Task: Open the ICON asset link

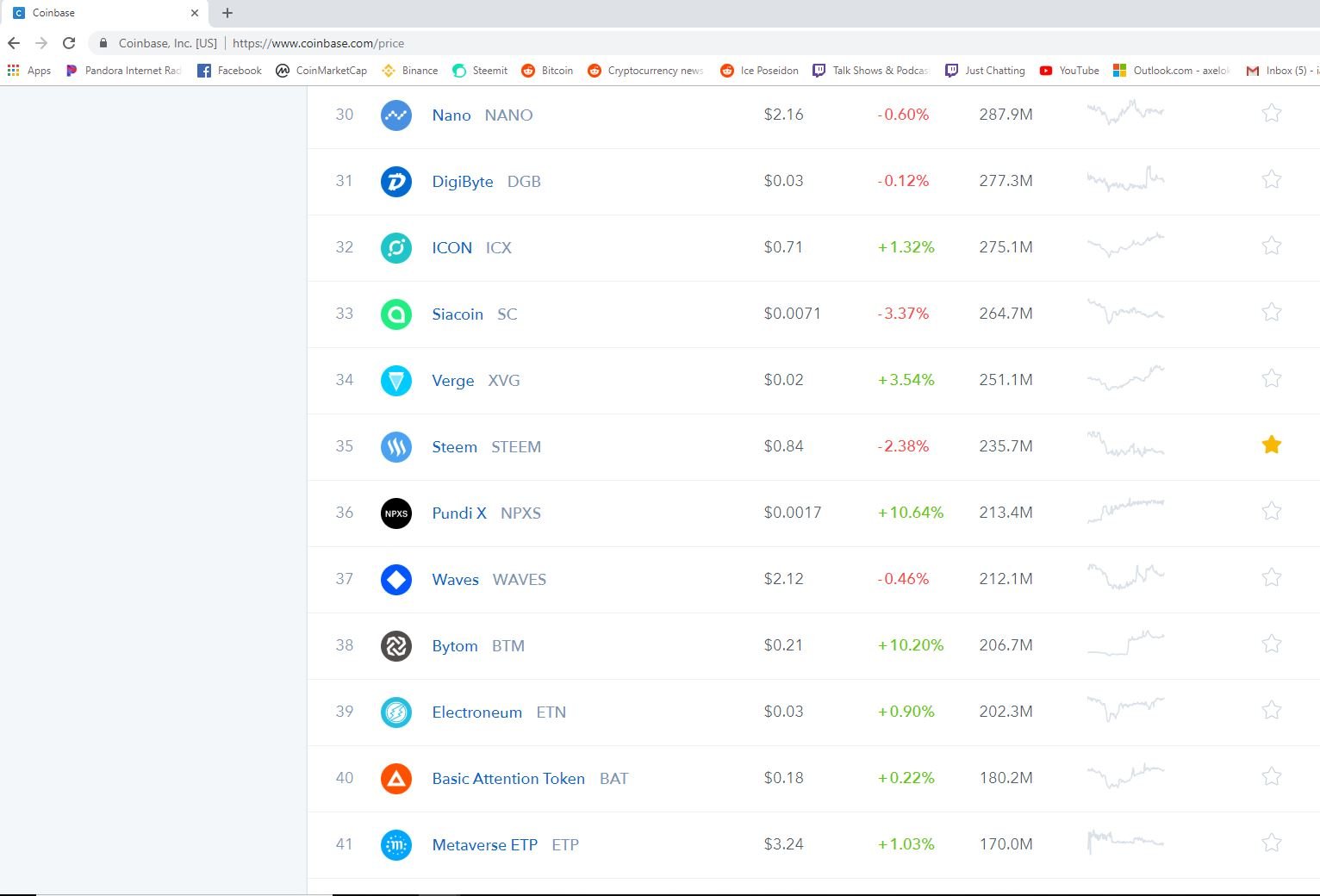Action: (452, 248)
